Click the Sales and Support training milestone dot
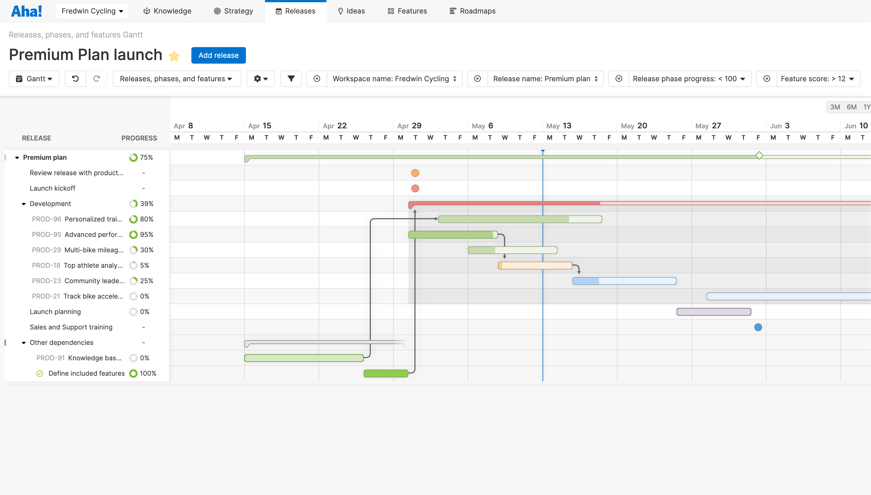This screenshot has width=871, height=495. pyautogui.click(x=758, y=327)
